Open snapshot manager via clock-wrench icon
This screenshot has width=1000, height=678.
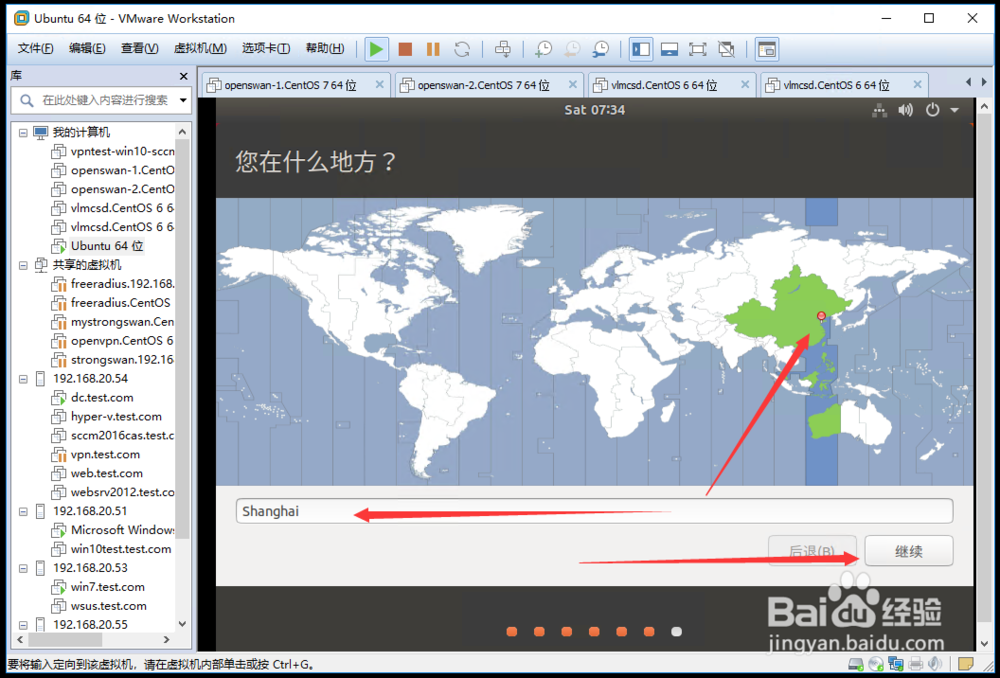[600, 49]
